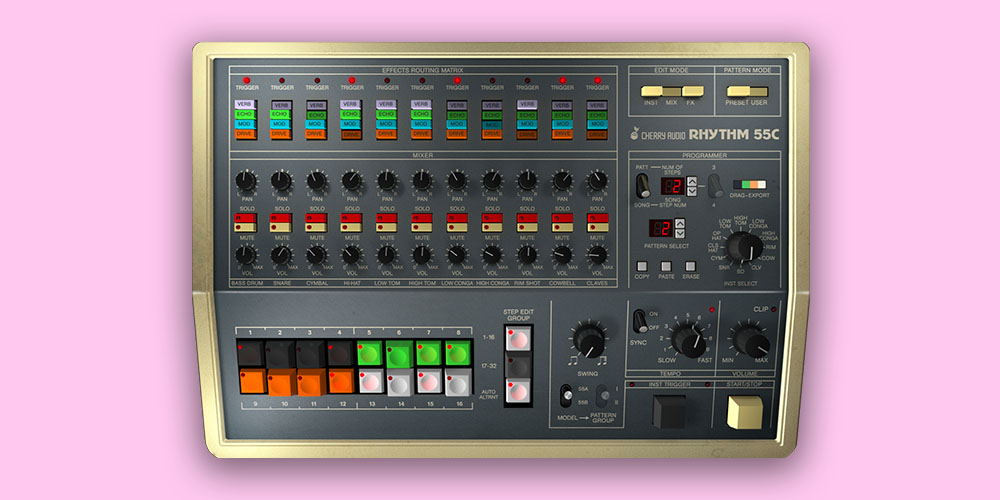Click the PATTERN SELECT number display
The width and height of the screenshot is (1000, 500).
(x=661, y=228)
